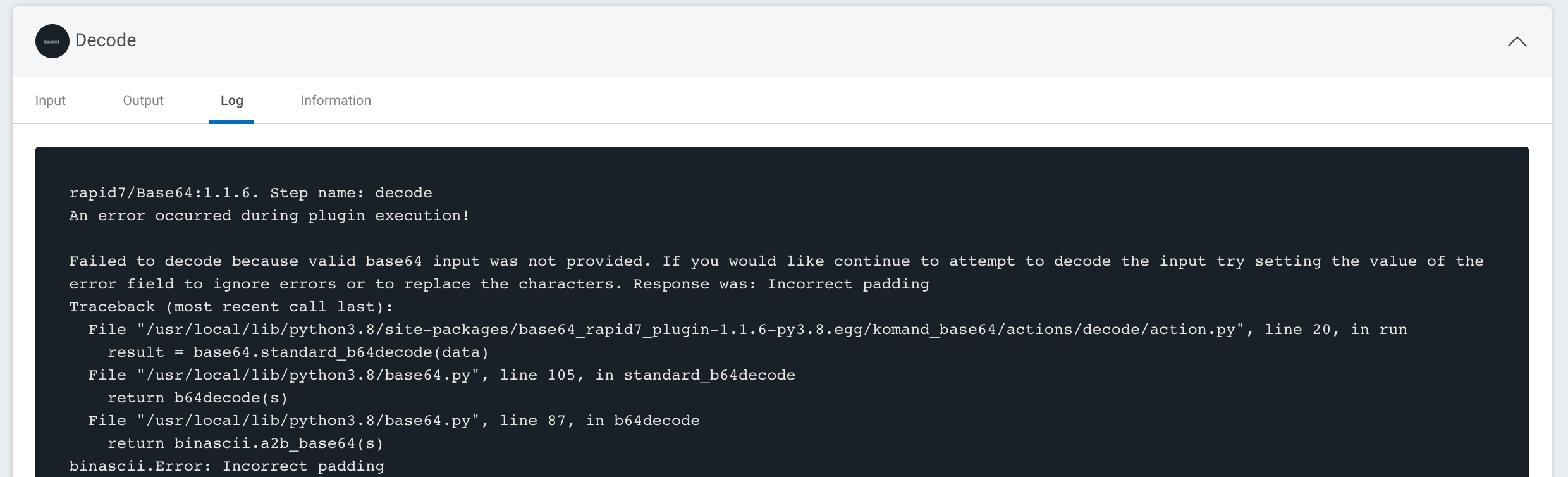Screen dimensions: 1568x477
Task: Click 'An error occurred during plugin execution!' line
Action: [269, 216]
